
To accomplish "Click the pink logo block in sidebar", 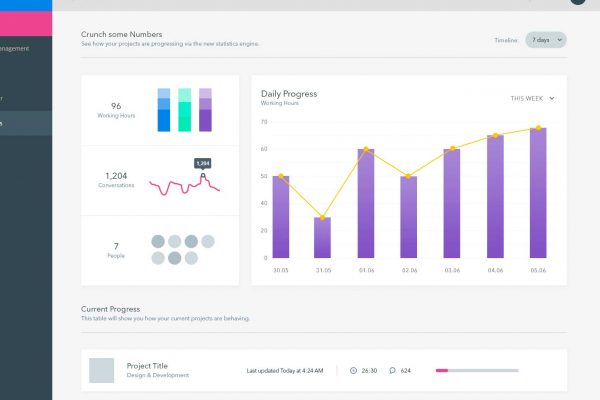I will coord(26,18).
